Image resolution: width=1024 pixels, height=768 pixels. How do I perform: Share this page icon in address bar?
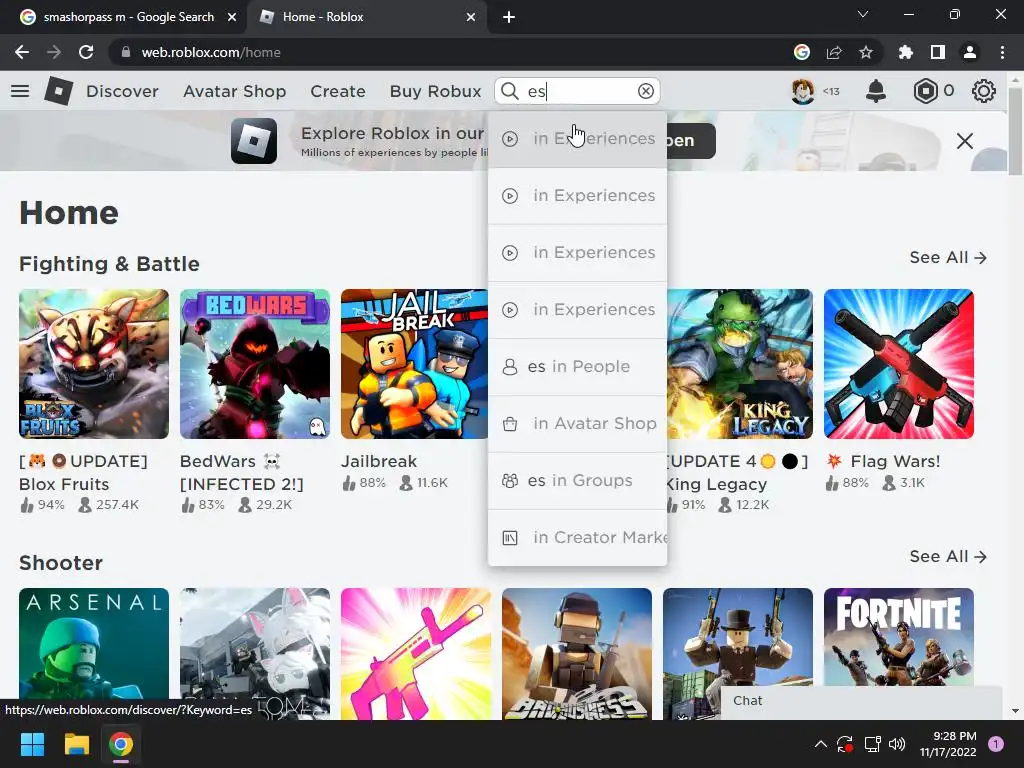coord(834,52)
